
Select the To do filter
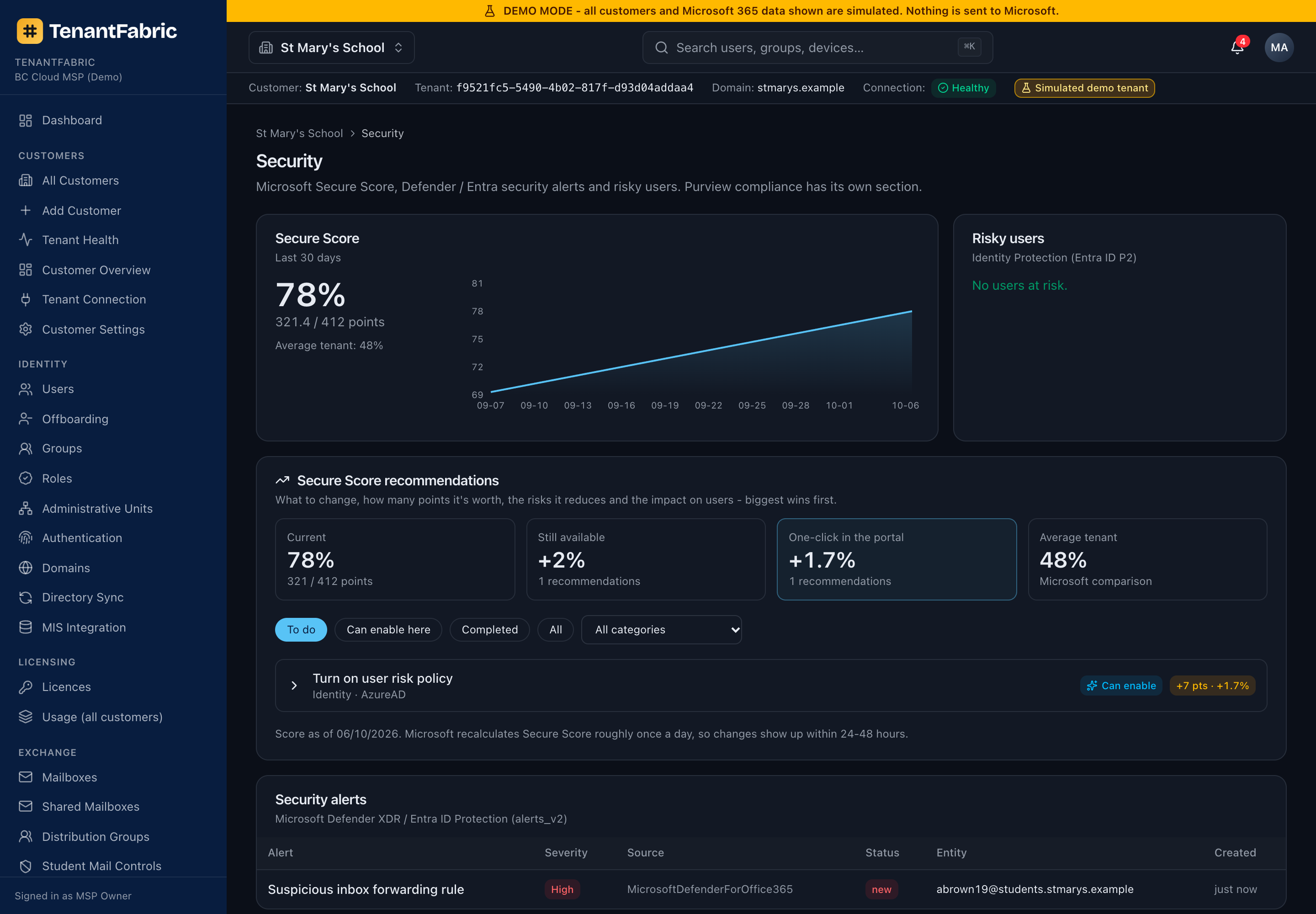click(x=301, y=629)
